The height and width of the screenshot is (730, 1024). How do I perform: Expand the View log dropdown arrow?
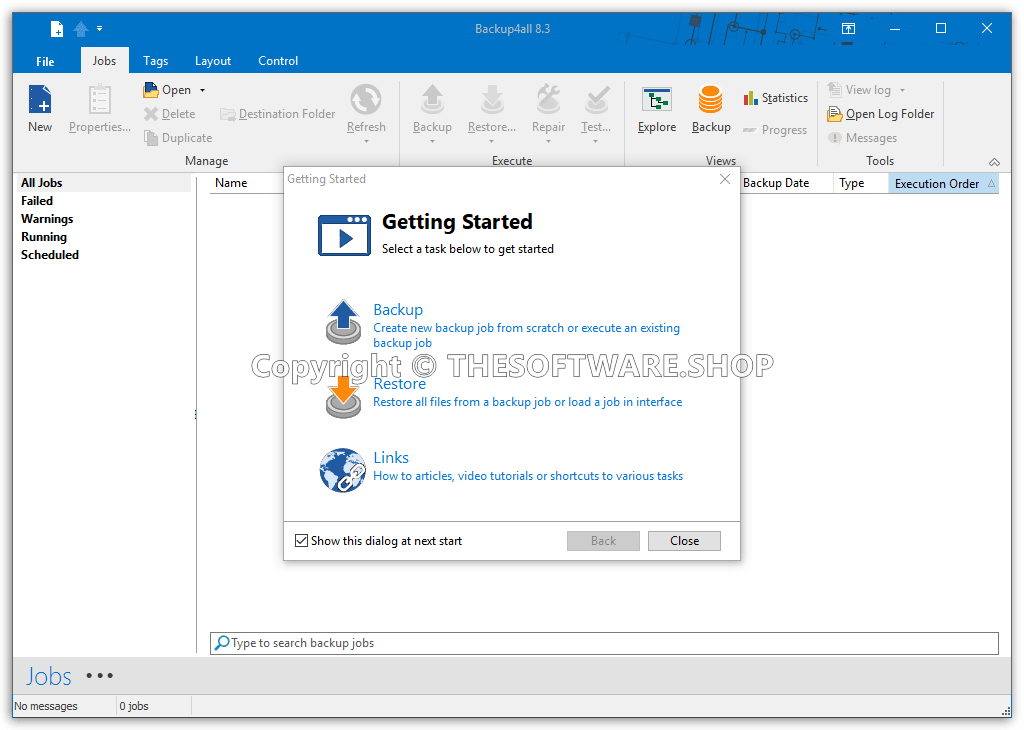(x=903, y=90)
